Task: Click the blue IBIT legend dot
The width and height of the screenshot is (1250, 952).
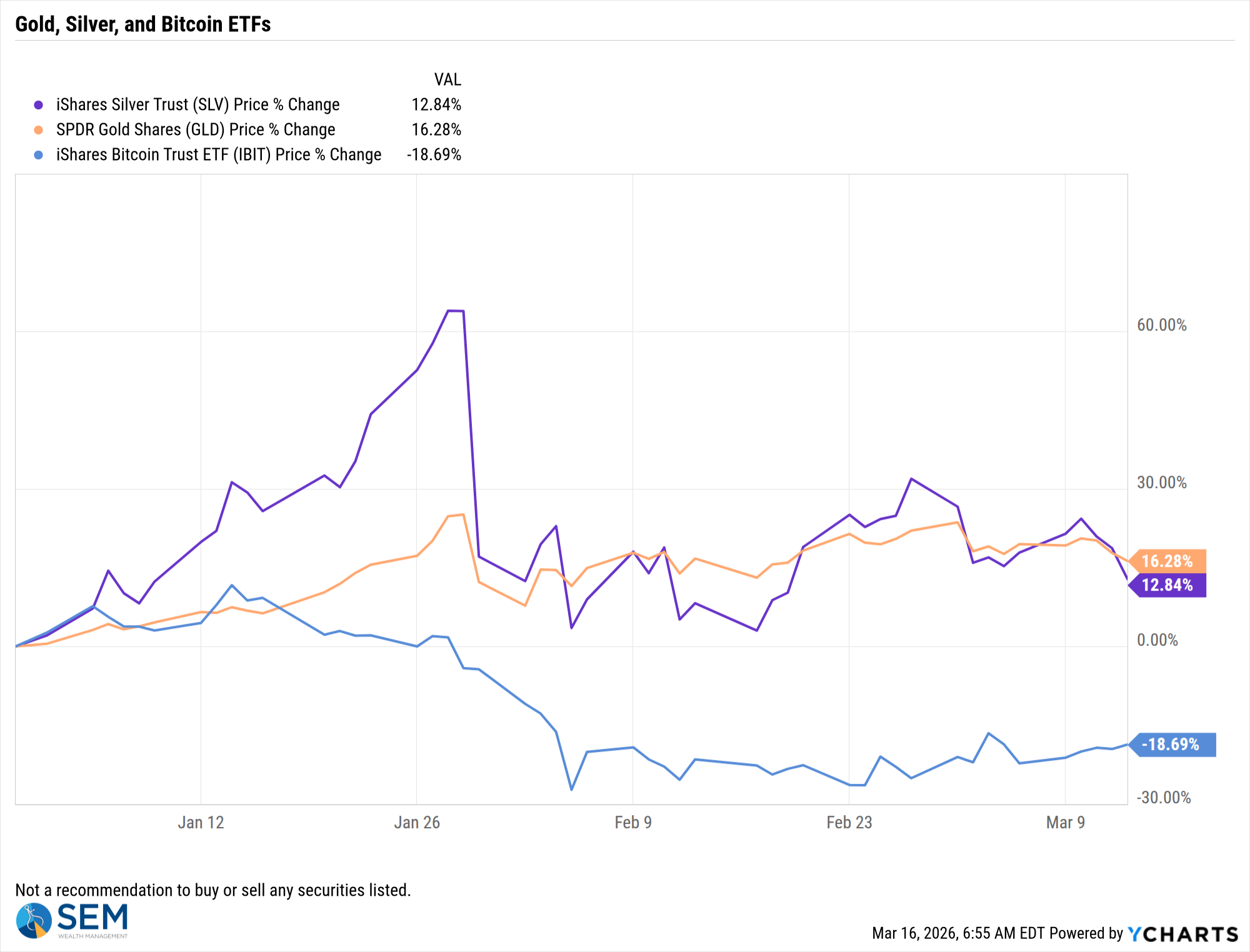Action: [39, 155]
